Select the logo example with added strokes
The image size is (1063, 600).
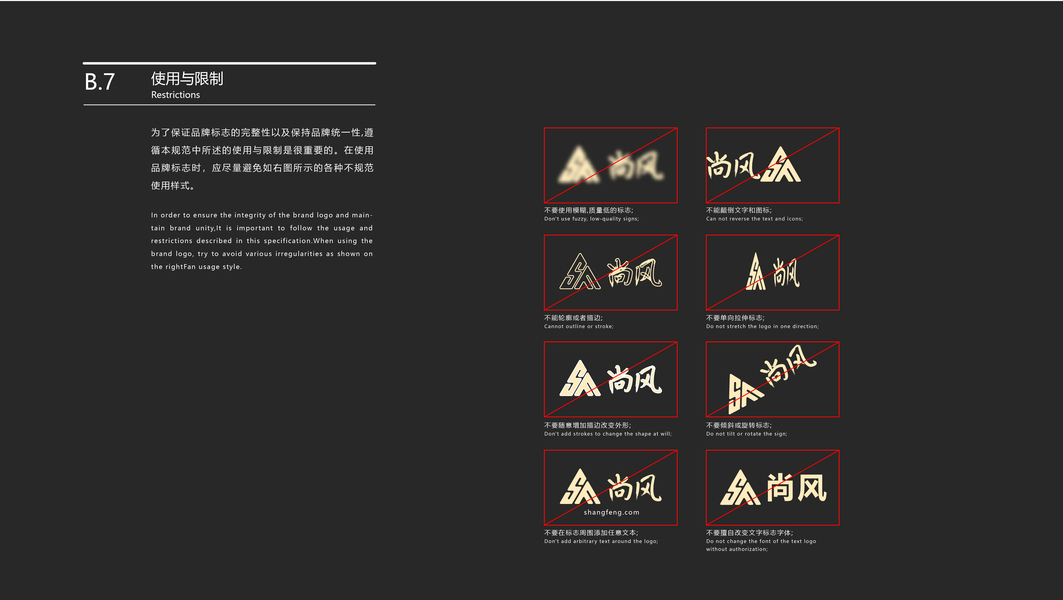click(610, 379)
